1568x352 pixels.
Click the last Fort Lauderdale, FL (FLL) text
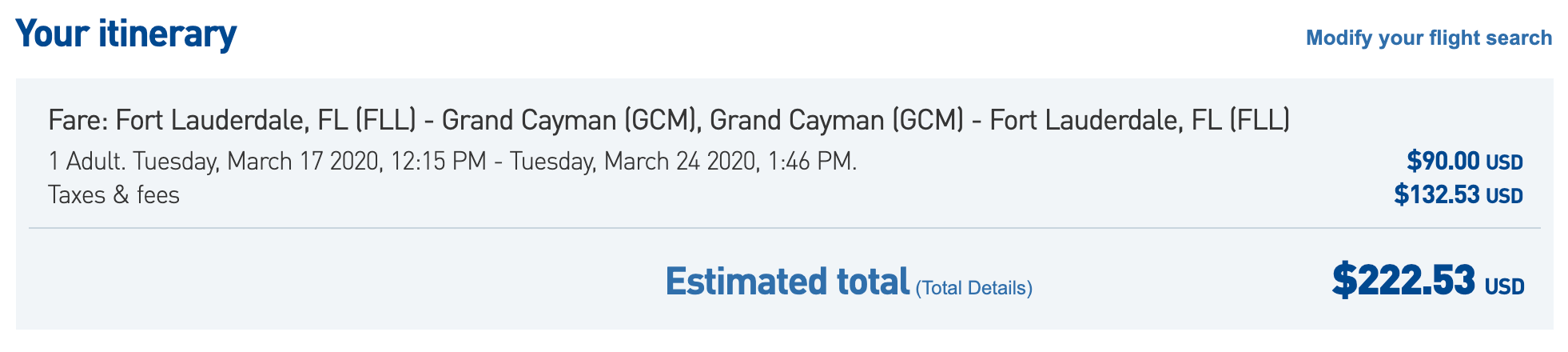pyautogui.click(x=1139, y=120)
